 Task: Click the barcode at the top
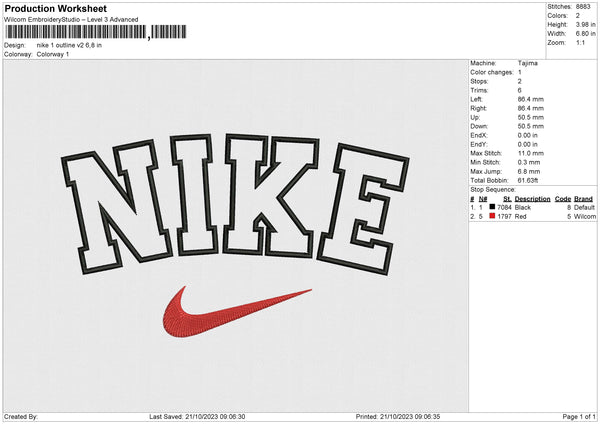[x=96, y=32]
